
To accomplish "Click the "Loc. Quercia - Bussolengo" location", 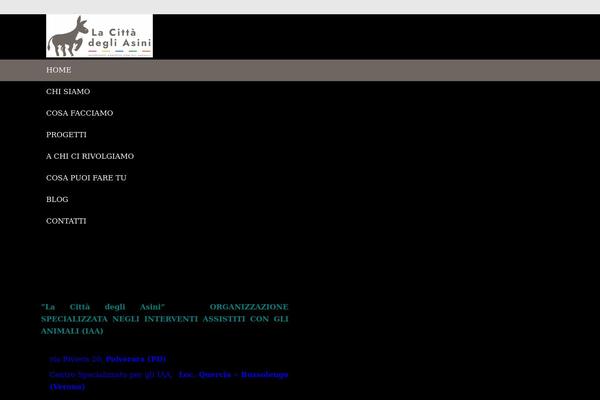I will point(234,374).
